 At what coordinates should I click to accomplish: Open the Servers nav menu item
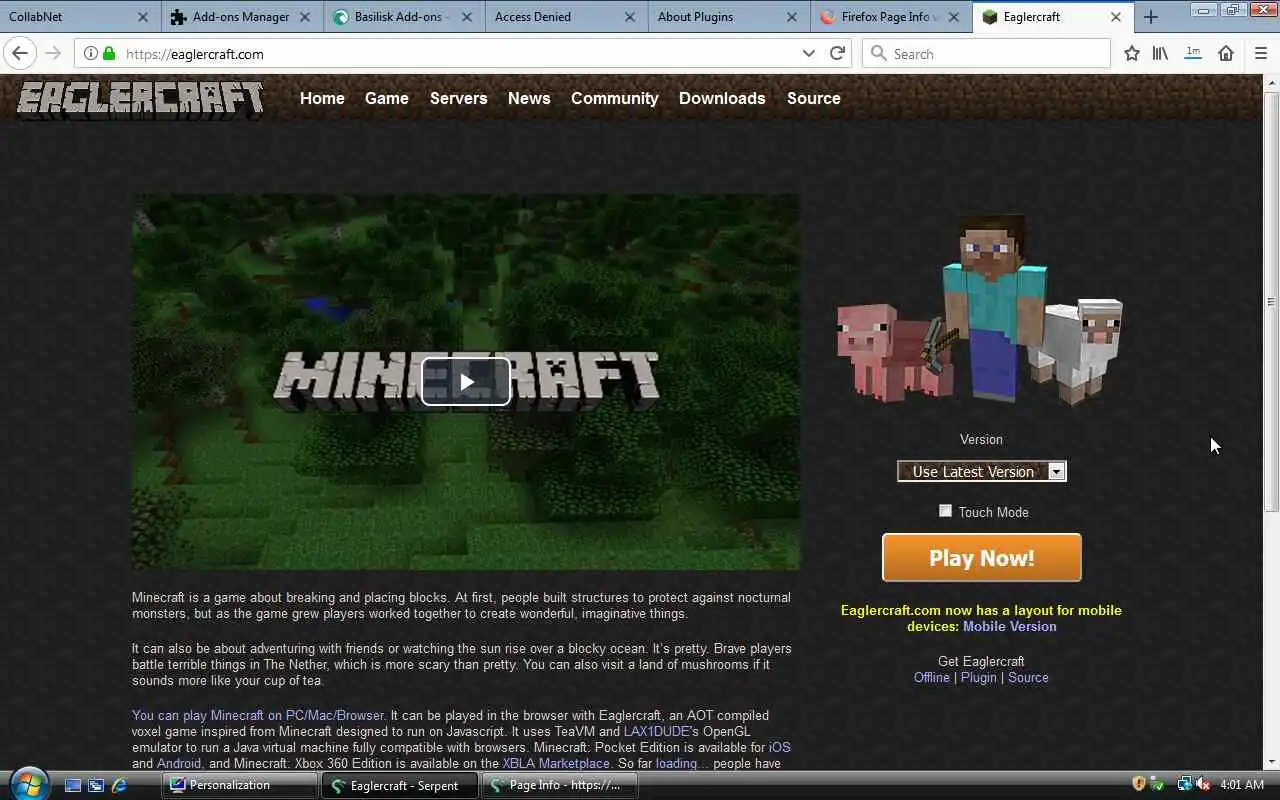pos(459,98)
